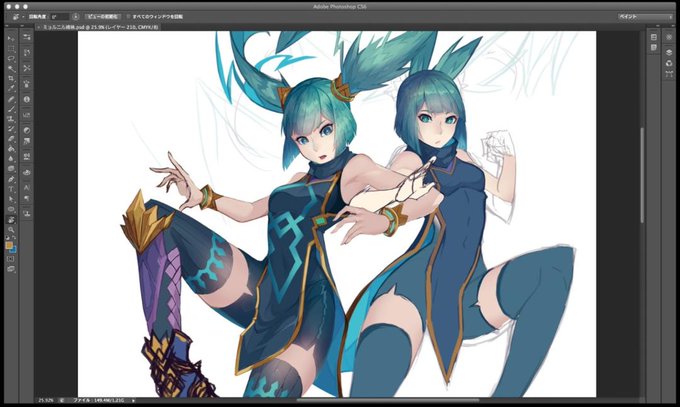Open the Character panel icon
The image size is (680, 407).
(26, 187)
